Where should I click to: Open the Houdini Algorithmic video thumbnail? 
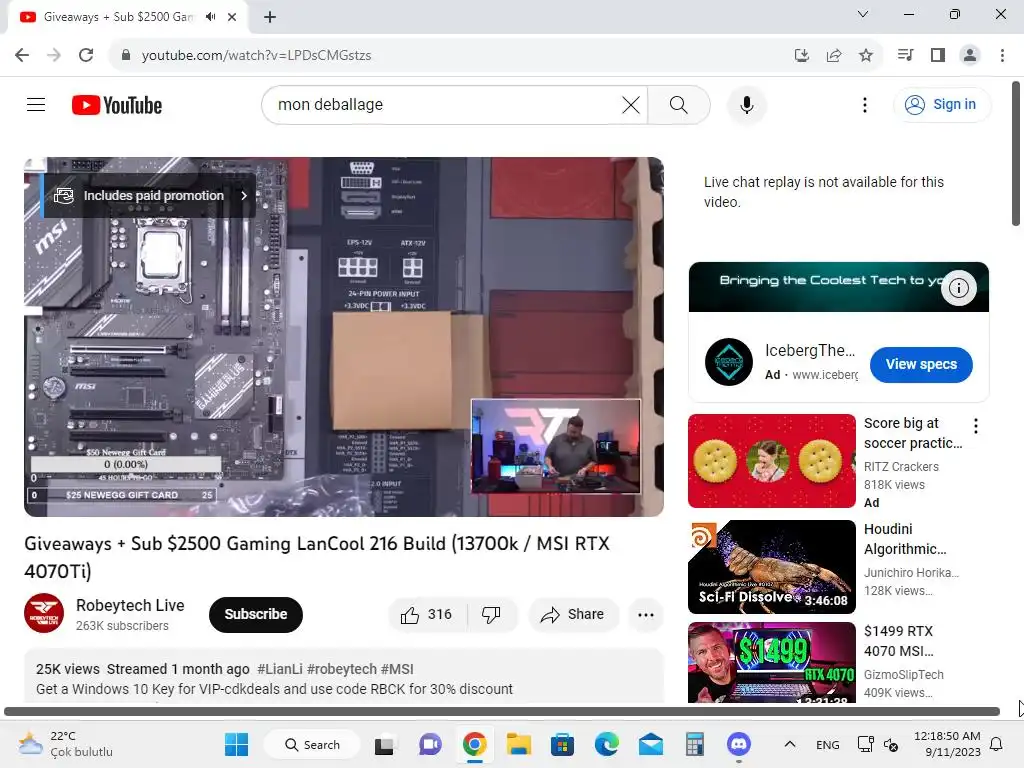(771, 567)
